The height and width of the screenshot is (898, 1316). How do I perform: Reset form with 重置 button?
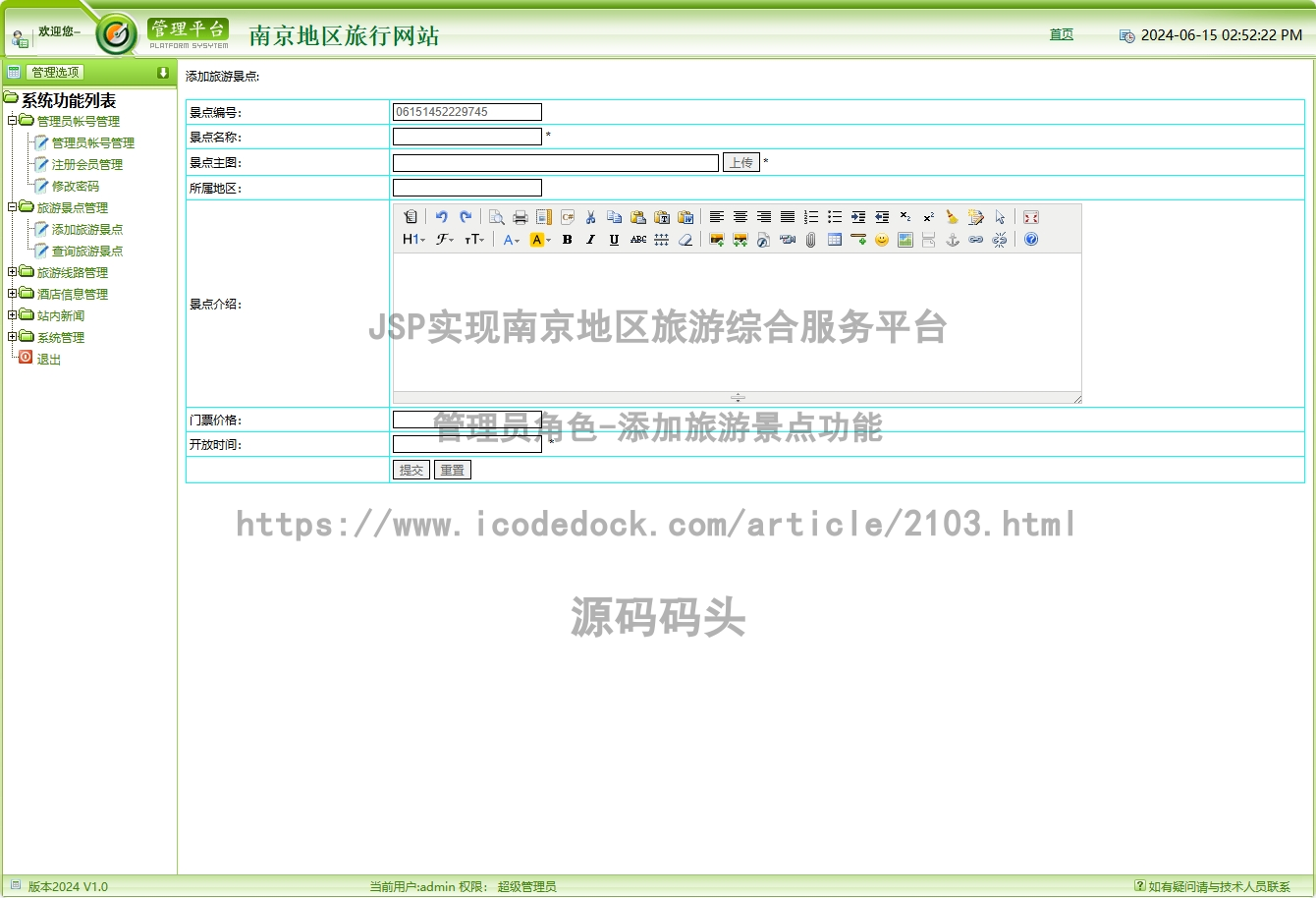pos(453,470)
